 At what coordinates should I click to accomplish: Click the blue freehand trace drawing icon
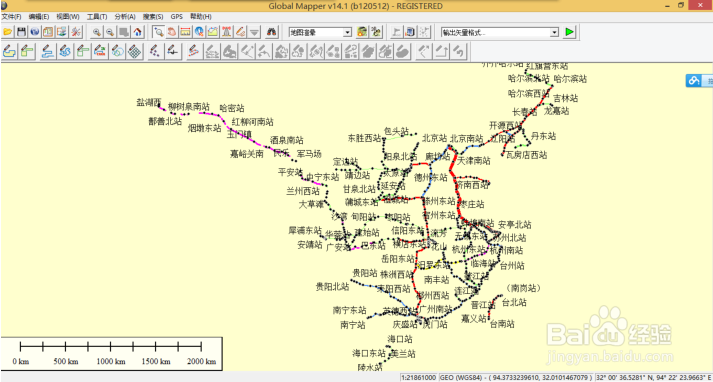click(65, 51)
